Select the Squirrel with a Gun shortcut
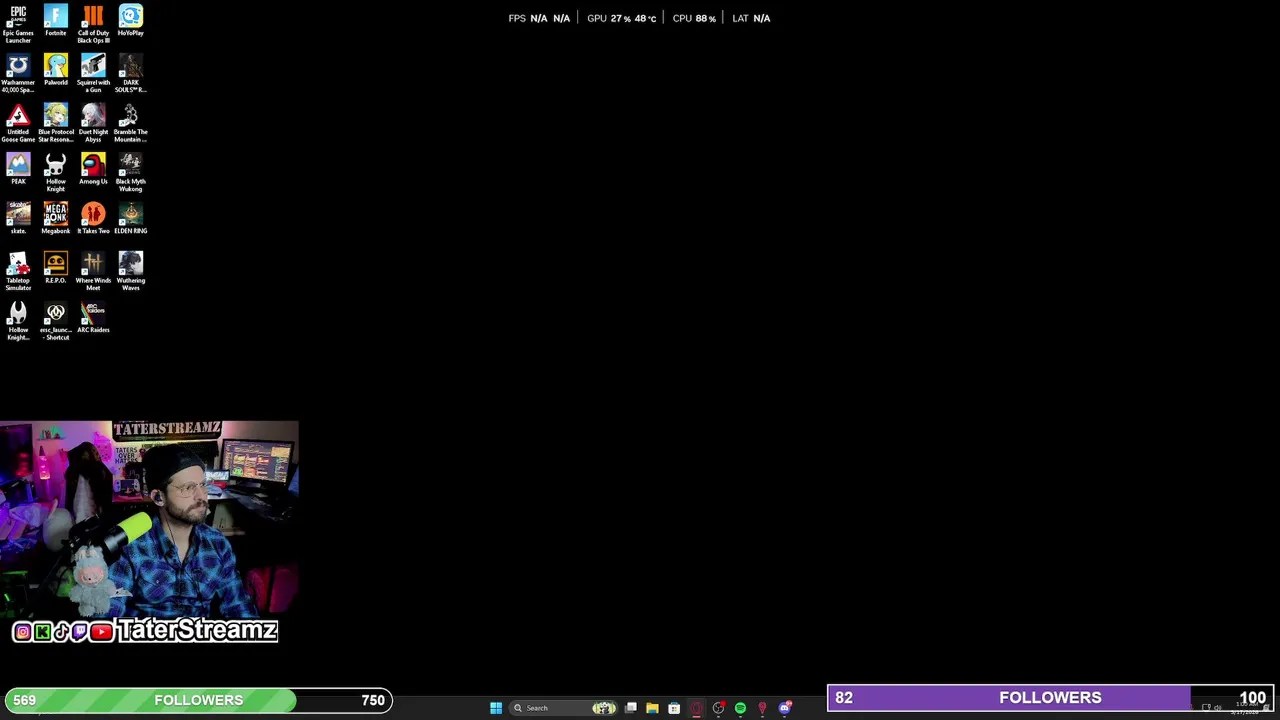Screen dimensions: 1280x720 tap(93, 74)
